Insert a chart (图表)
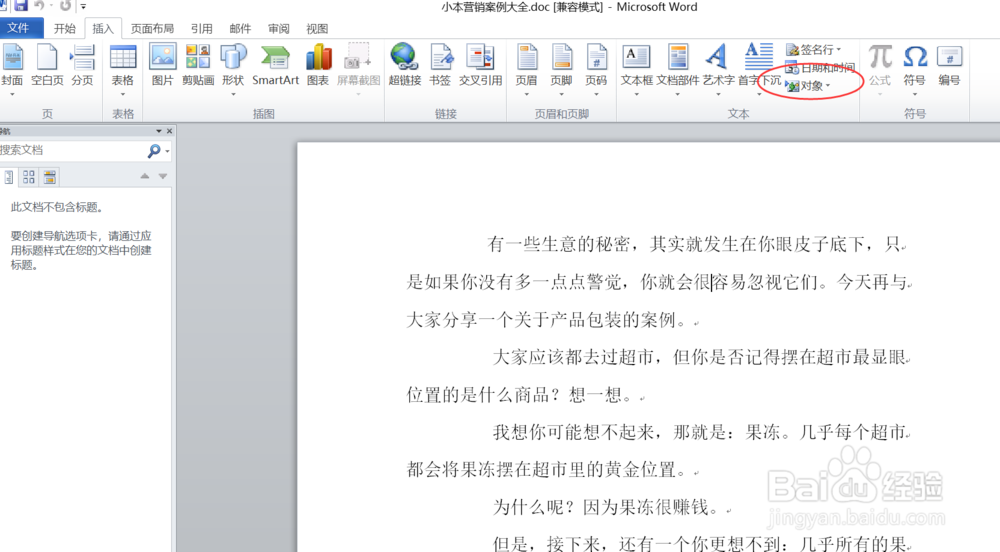The image size is (1000, 552). 318,66
